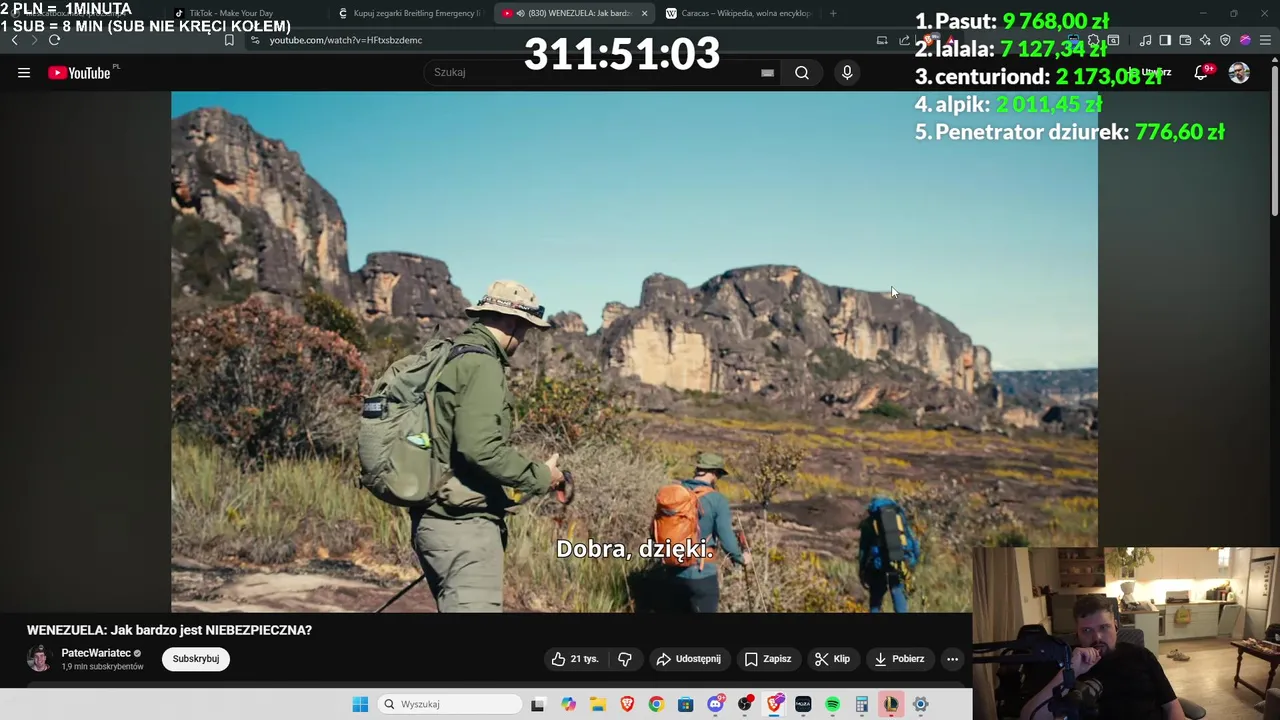
Task: Like the video with 21 tys. likes
Action: 575,659
